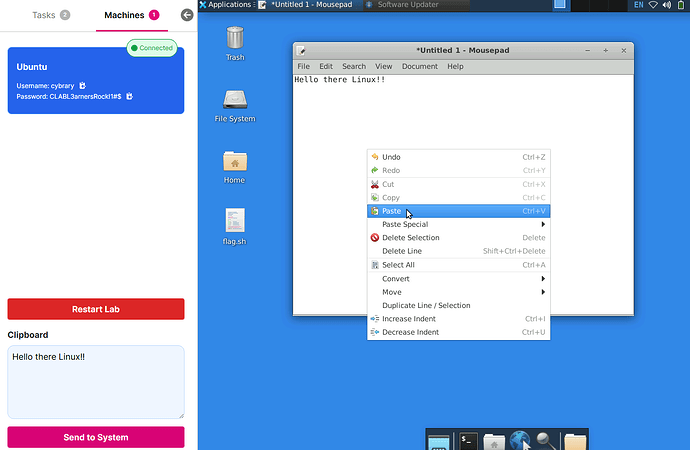
Task: Open the File System desktop icon
Action: tap(234, 102)
